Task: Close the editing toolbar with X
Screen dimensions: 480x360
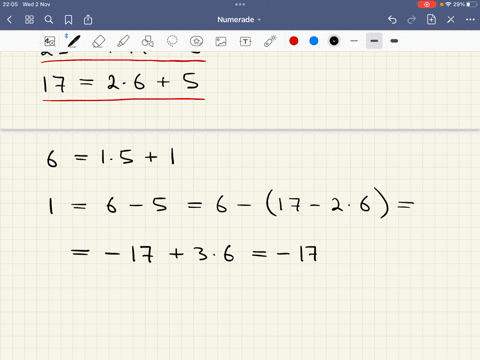Action: [451, 20]
